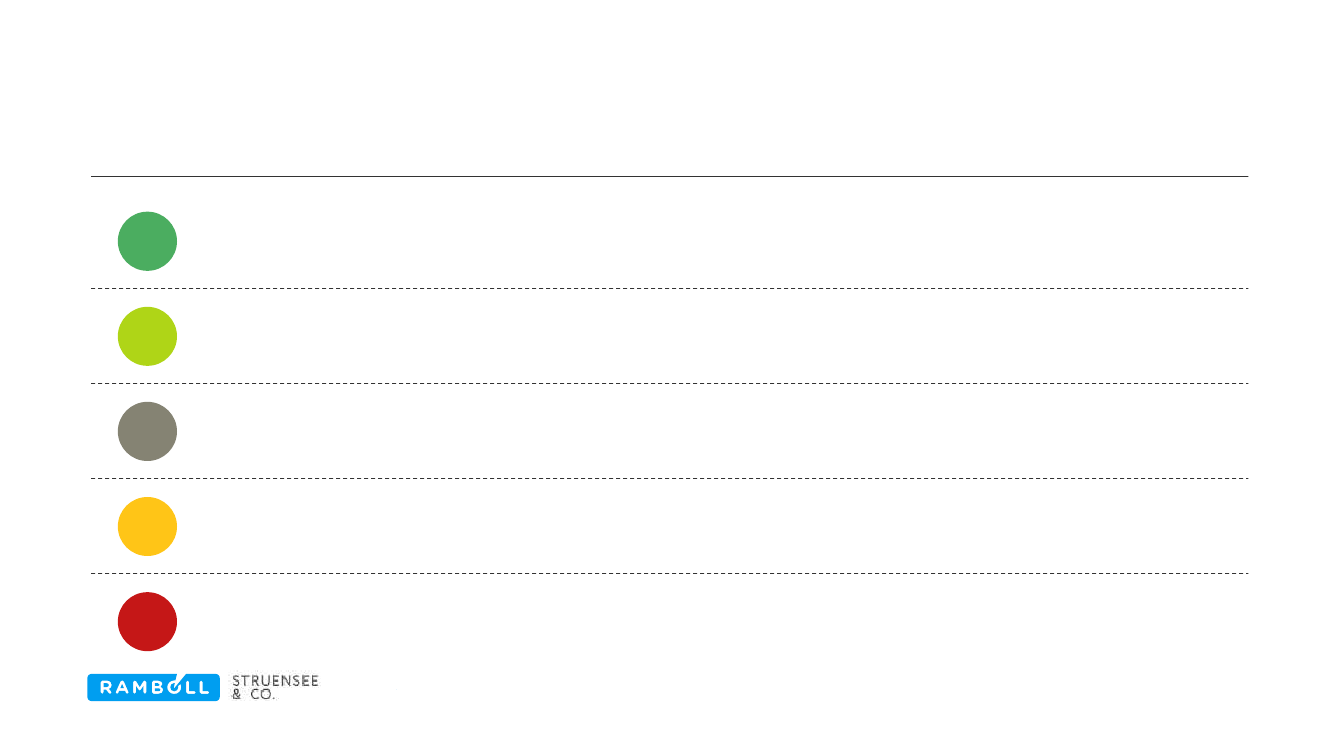
Task: Click the blank title area above line
Action: click(x=669, y=110)
